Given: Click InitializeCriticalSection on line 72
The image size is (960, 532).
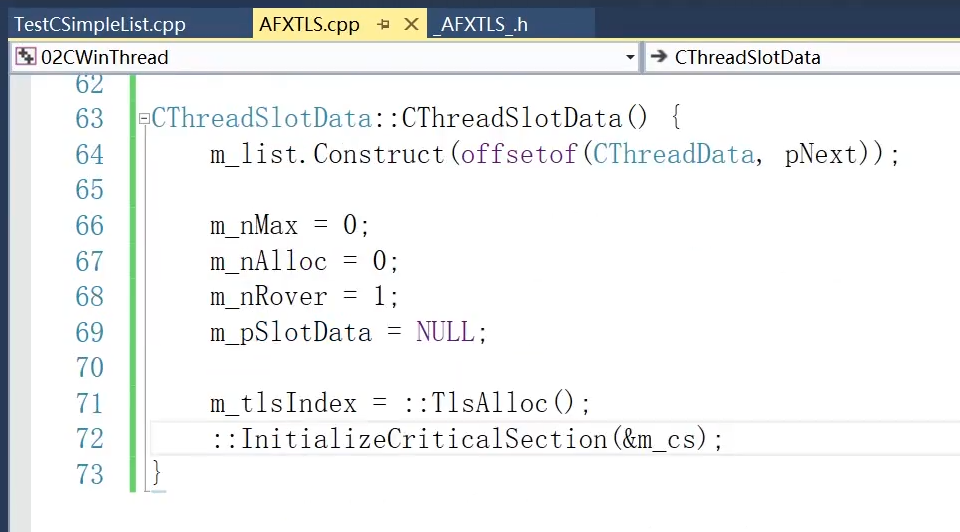Looking at the screenshot, I should 423,439.
